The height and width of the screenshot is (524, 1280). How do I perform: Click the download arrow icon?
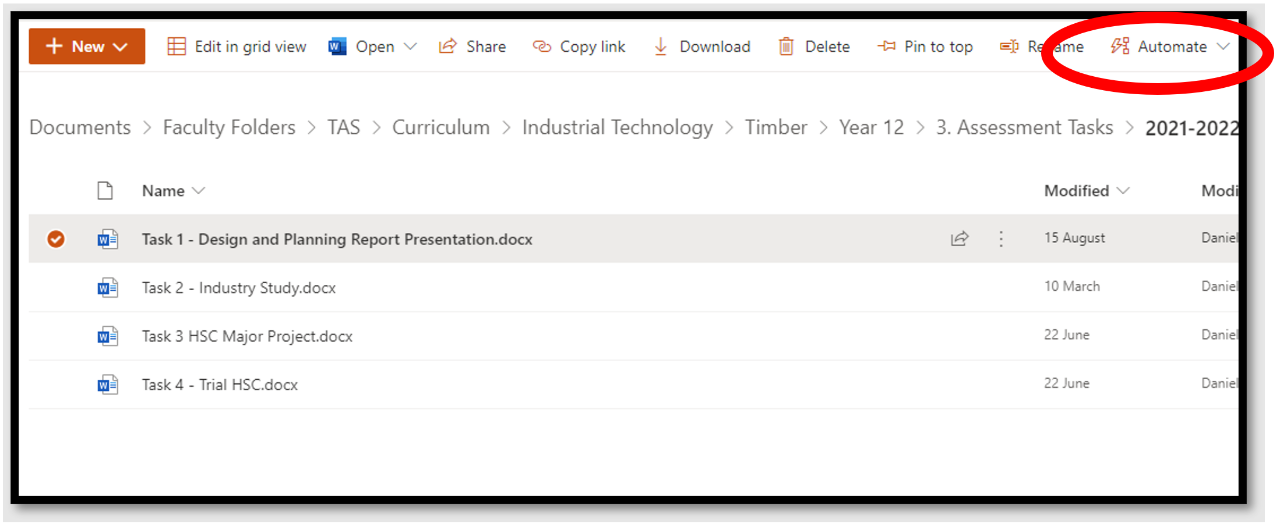(x=661, y=46)
